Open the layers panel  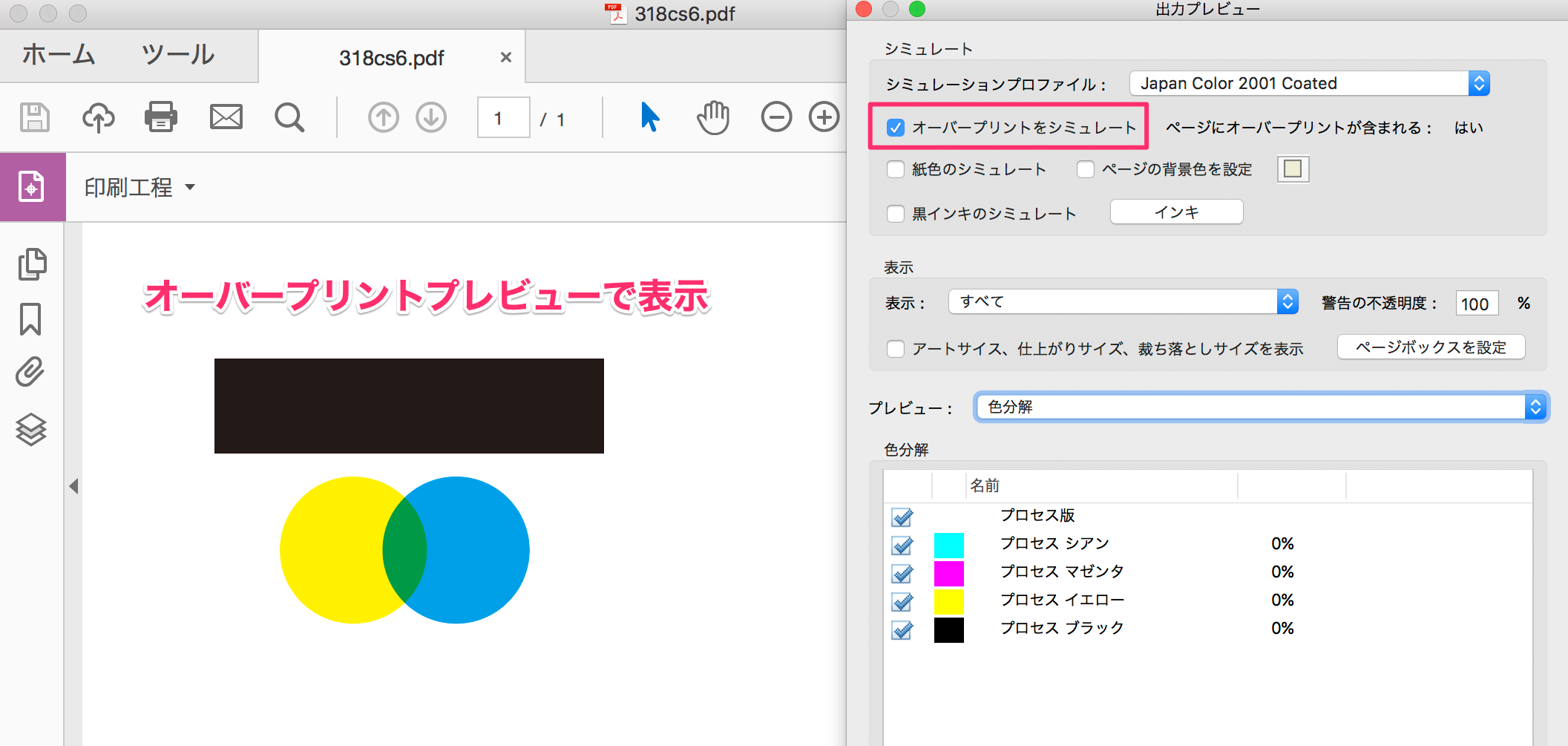click(x=31, y=429)
